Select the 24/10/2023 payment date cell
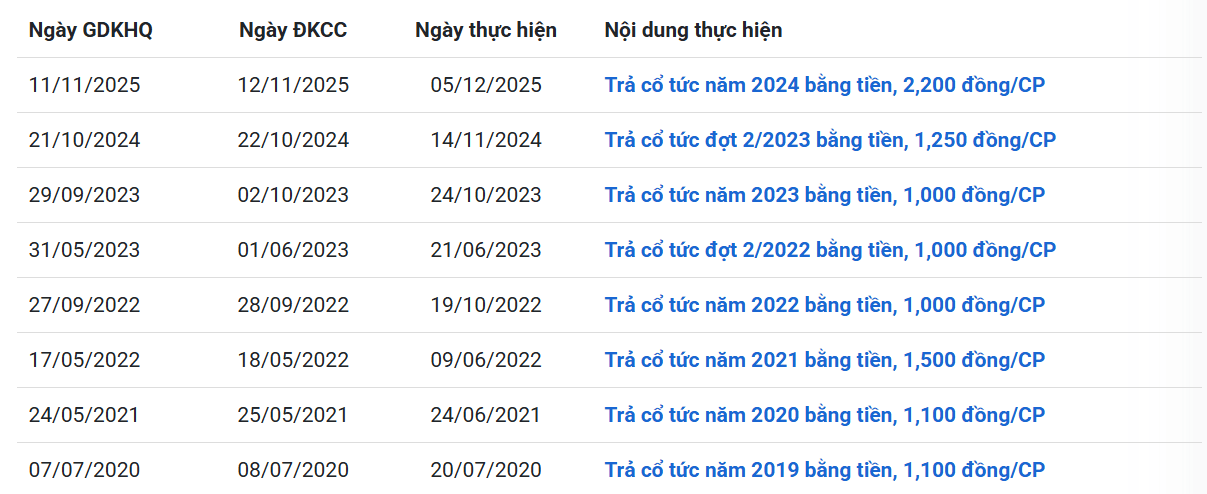 (x=486, y=195)
